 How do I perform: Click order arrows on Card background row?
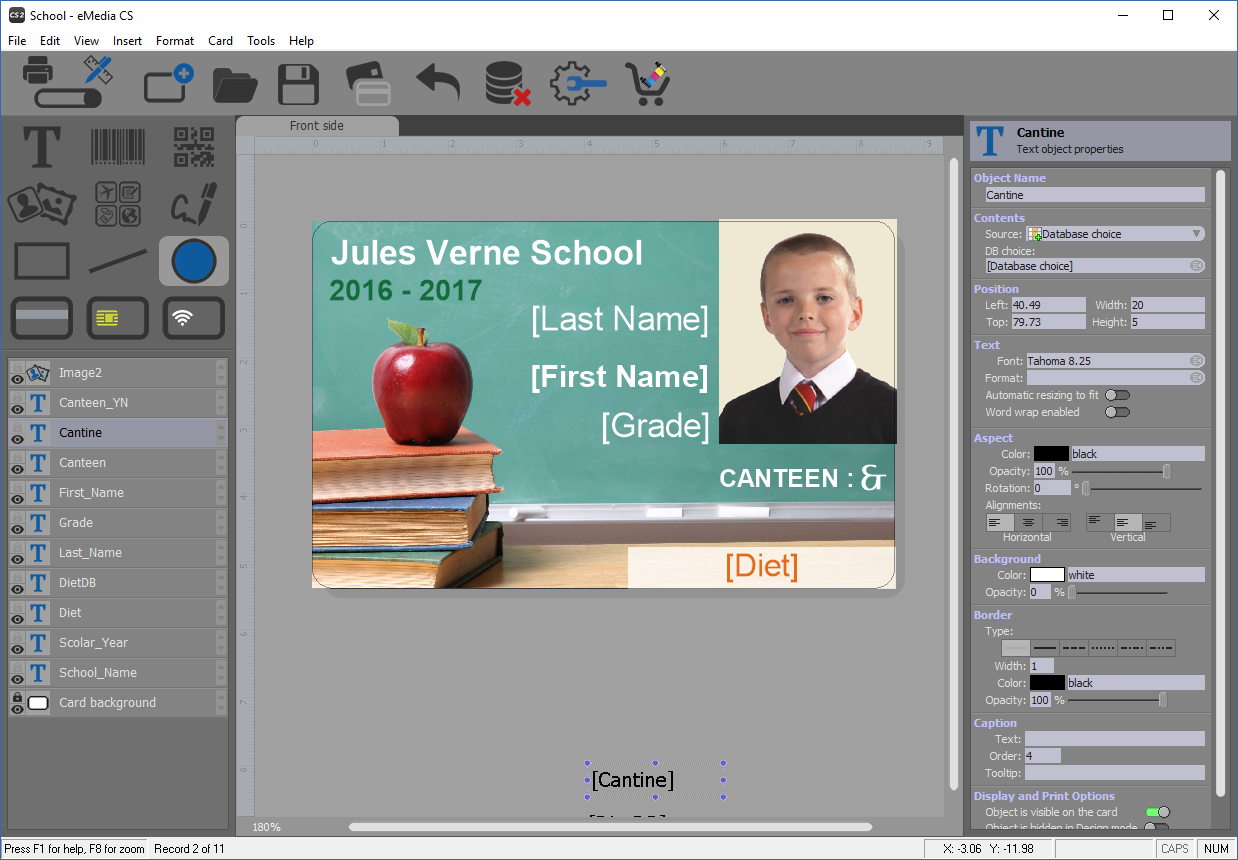click(x=221, y=703)
